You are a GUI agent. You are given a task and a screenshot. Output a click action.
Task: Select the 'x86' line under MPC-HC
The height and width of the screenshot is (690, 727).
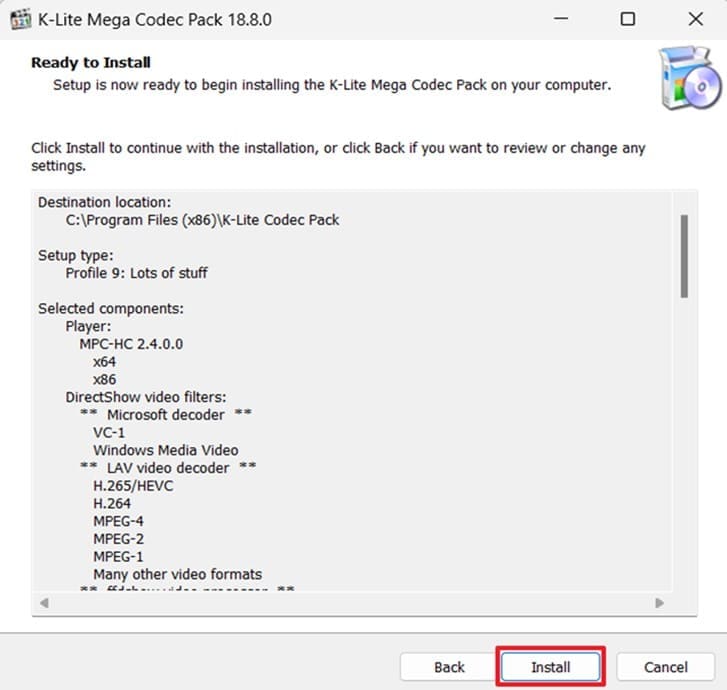[x=104, y=379]
